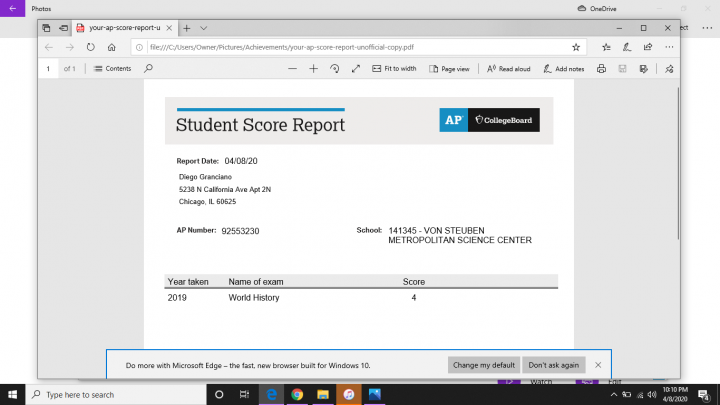Zoom out of the PDF
This screenshot has width=720, height=405.
[x=292, y=69]
